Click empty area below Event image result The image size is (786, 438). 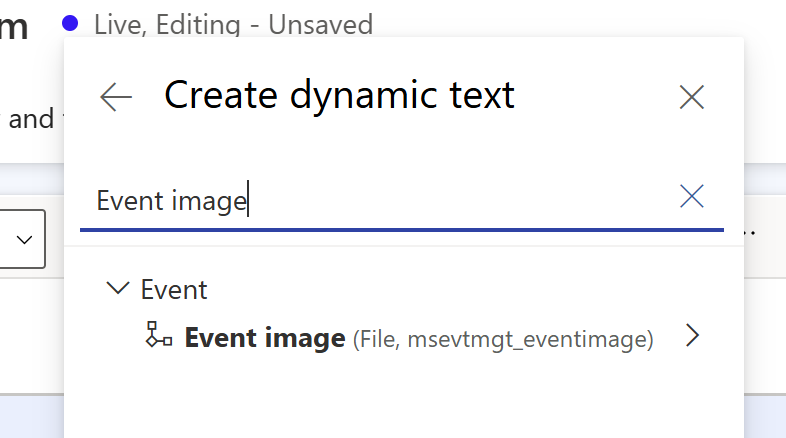(400, 397)
